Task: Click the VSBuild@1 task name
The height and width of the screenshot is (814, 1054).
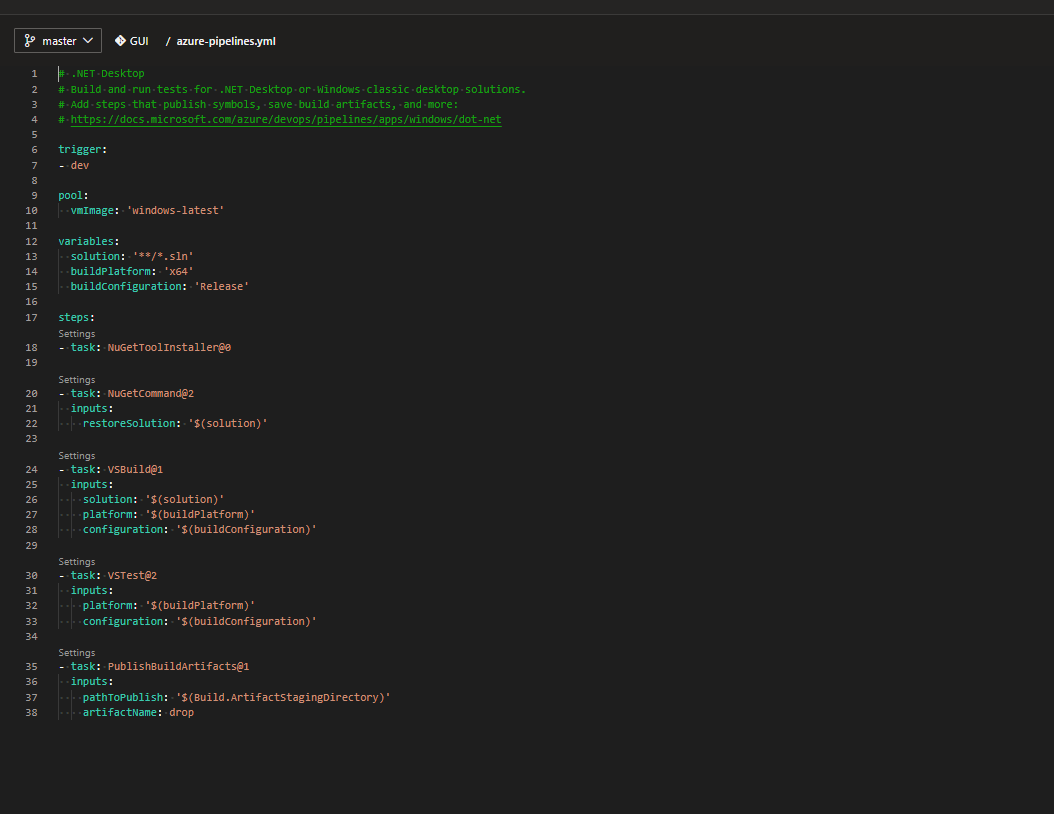Action: click(x=135, y=469)
